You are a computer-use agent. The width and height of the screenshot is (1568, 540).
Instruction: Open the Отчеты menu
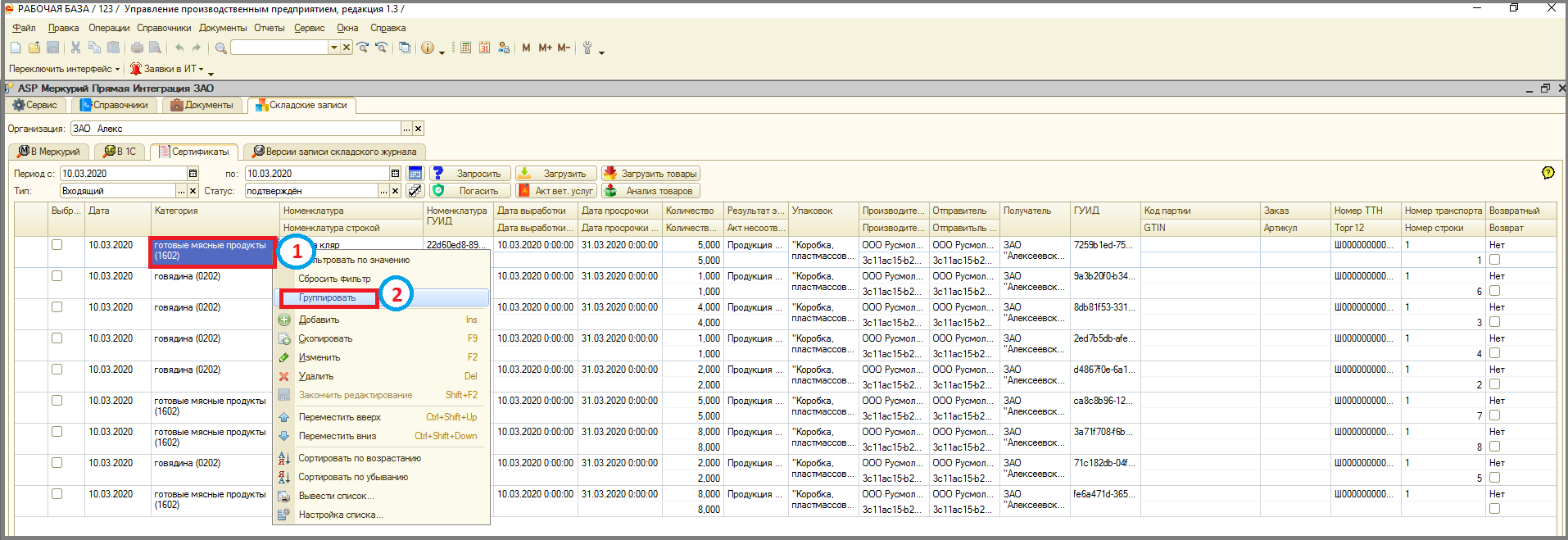(269, 28)
